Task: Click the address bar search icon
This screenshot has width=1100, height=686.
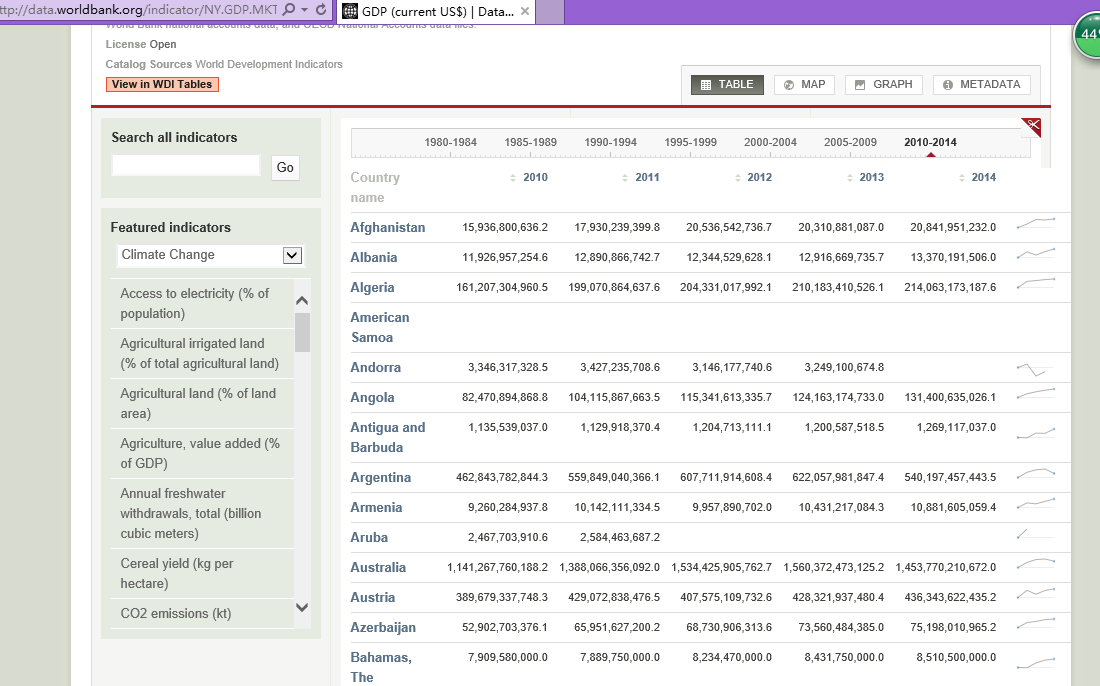Action: click(289, 10)
